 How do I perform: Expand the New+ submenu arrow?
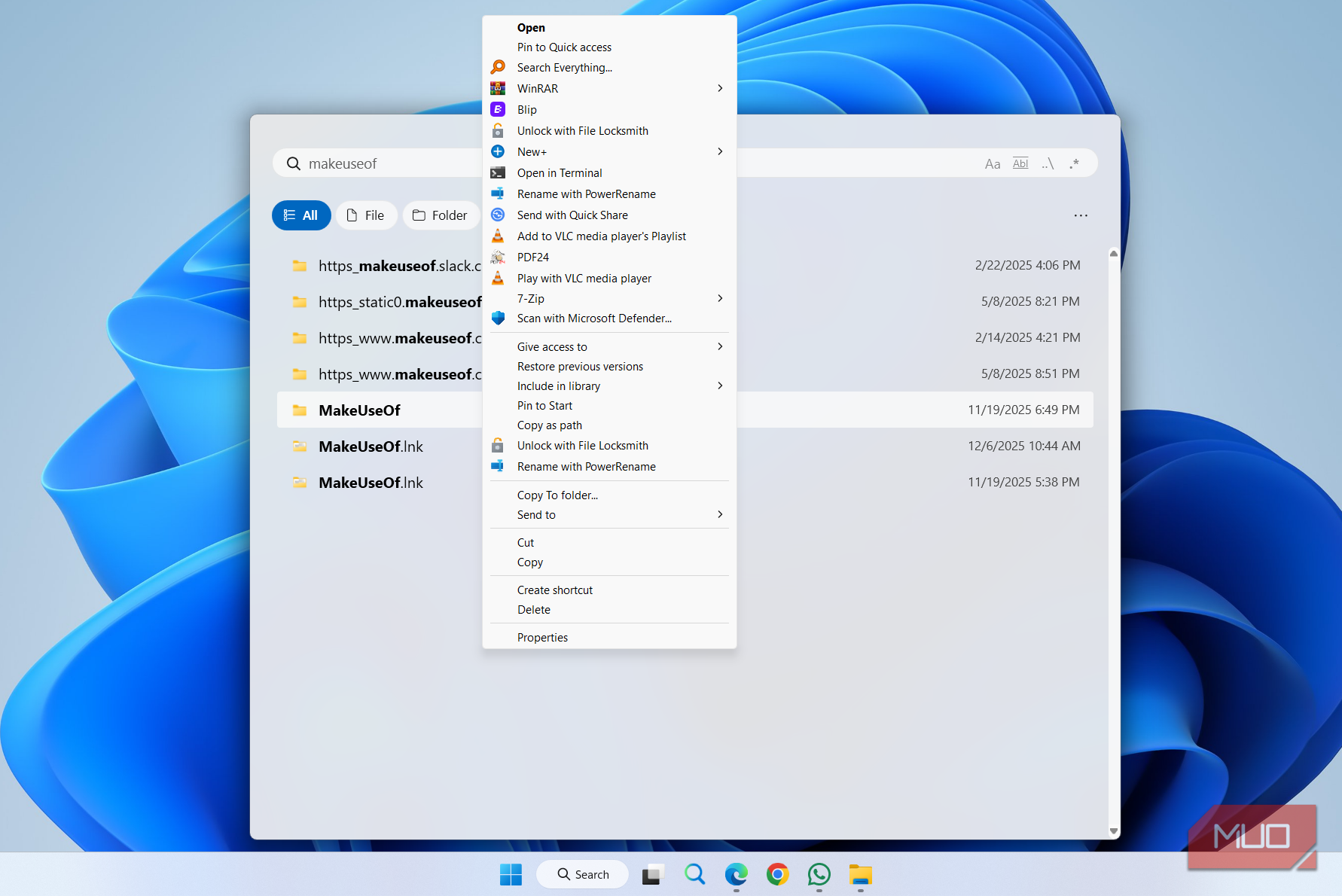tap(720, 151)
